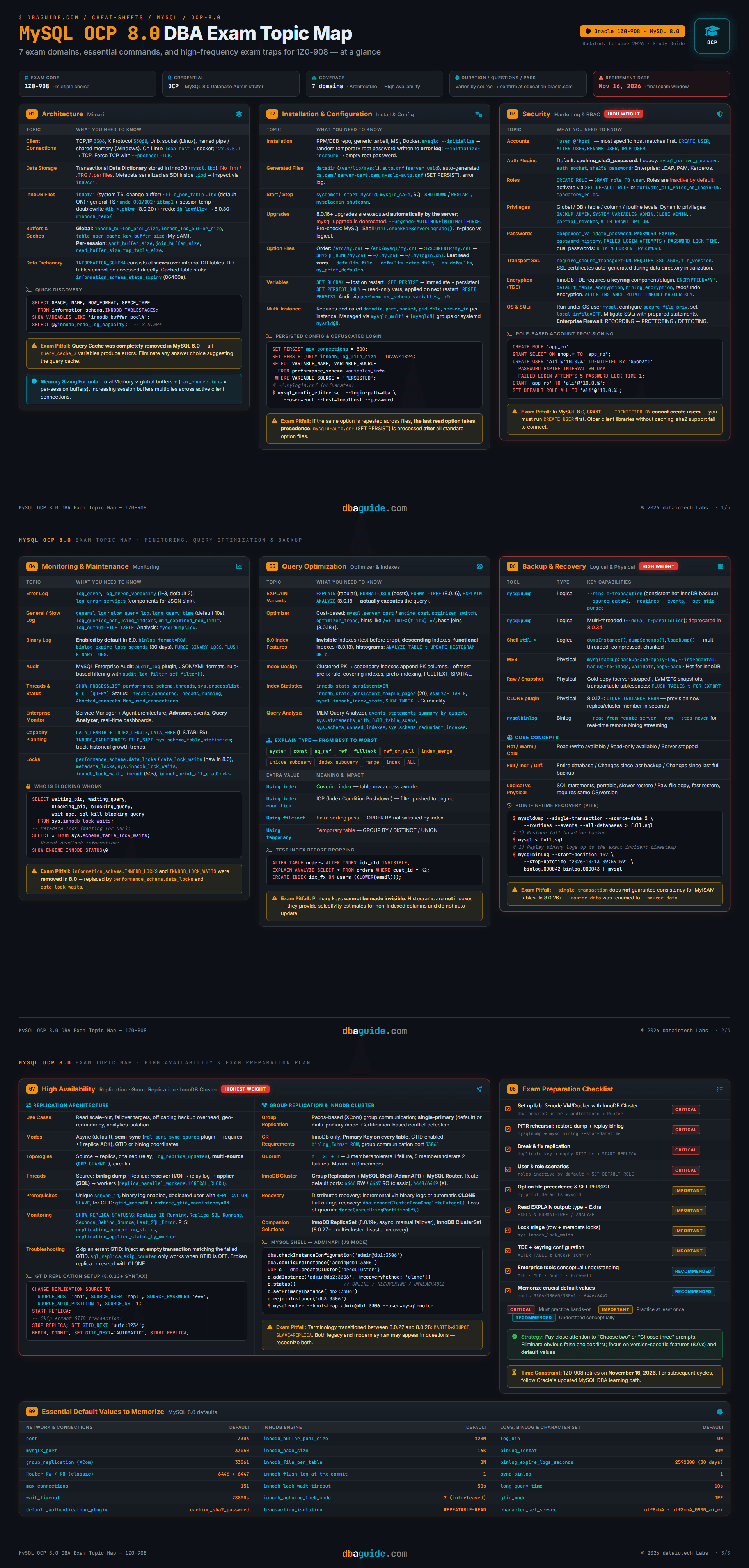The image size is (749, 1568).
Task: Select the eq_ref EXPLAIN type chip
Action: (x=323, y=751)
